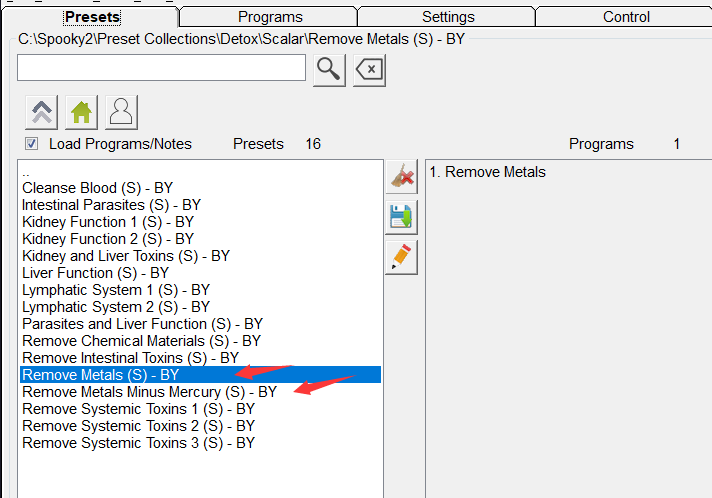Select Cleanse Blood (S) - BY preset
Image resolution: width=712 pixels, height=498 pixels.
[97, 188]
